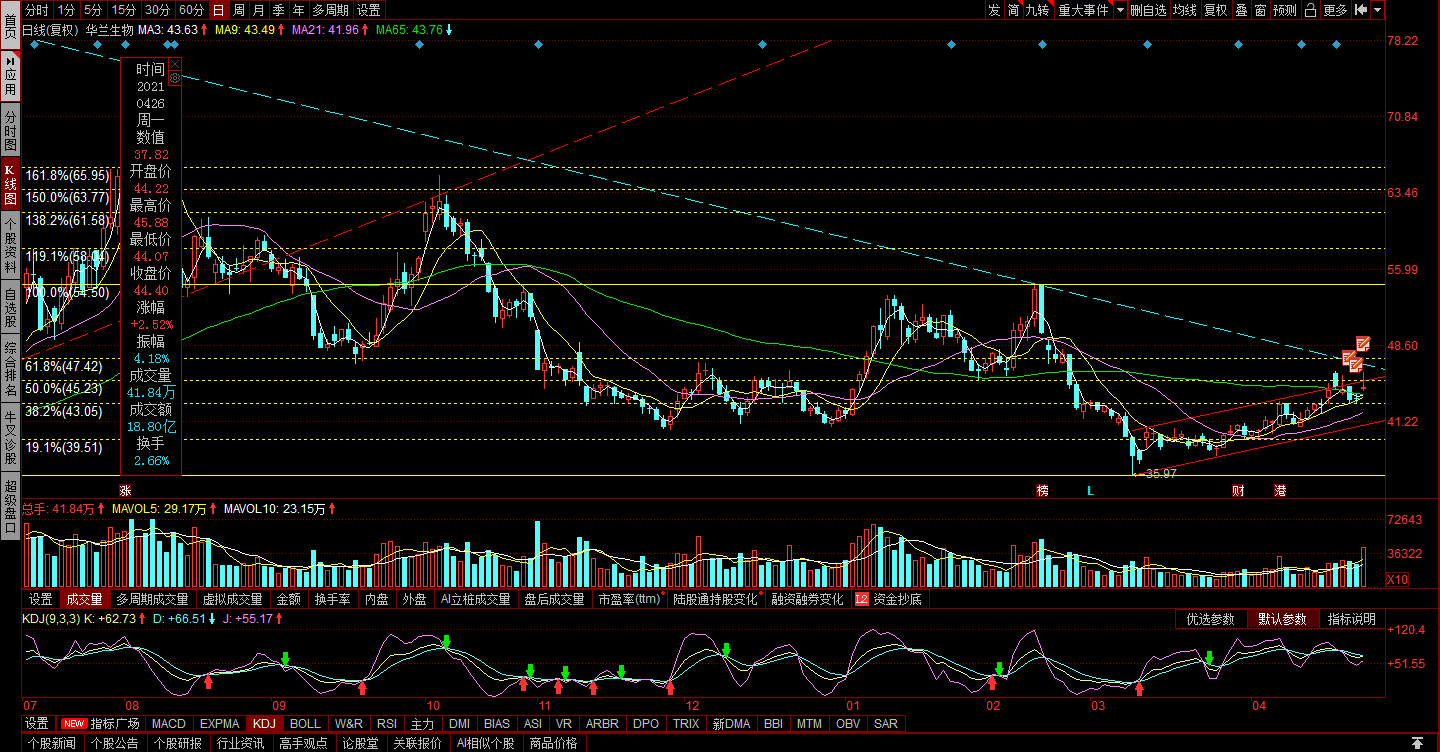
Task: Close the data tooltip panel with X
Action: point(175,64)
